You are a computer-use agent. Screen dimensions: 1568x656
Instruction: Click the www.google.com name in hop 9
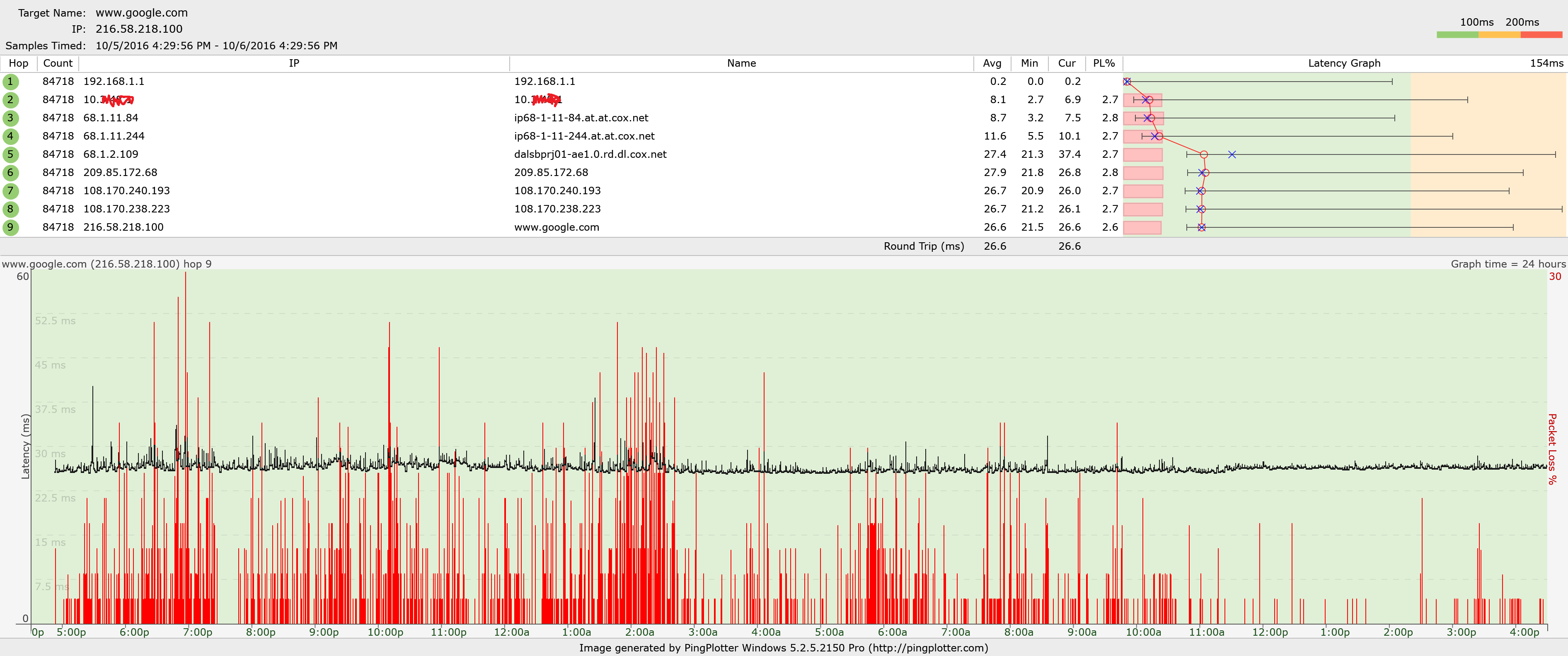(557, 228)
